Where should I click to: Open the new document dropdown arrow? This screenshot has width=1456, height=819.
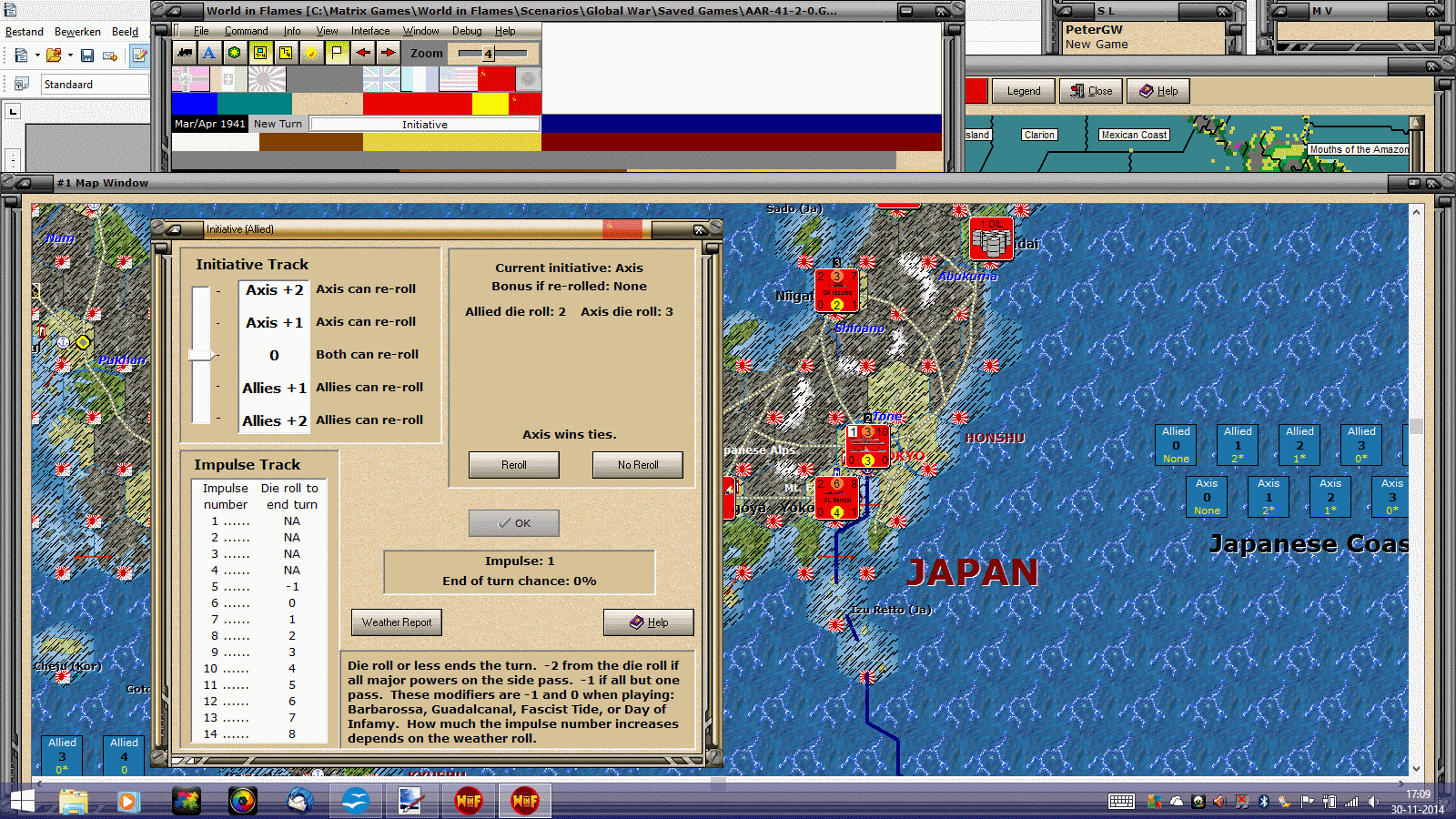37,56
